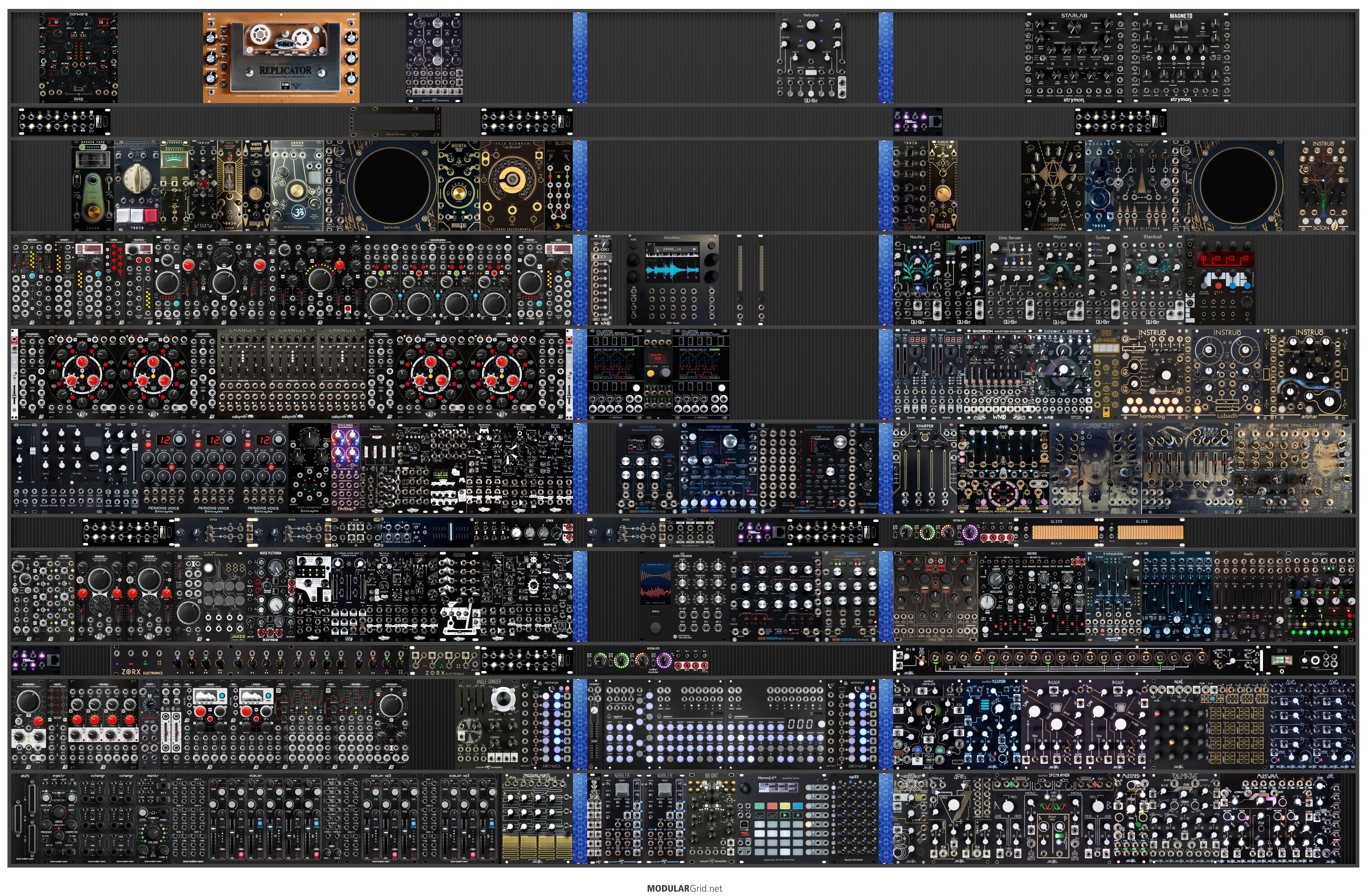Click the Qu-Bit Mojave module
The height and width of the screenshot is (896, 1370).
1060,280
